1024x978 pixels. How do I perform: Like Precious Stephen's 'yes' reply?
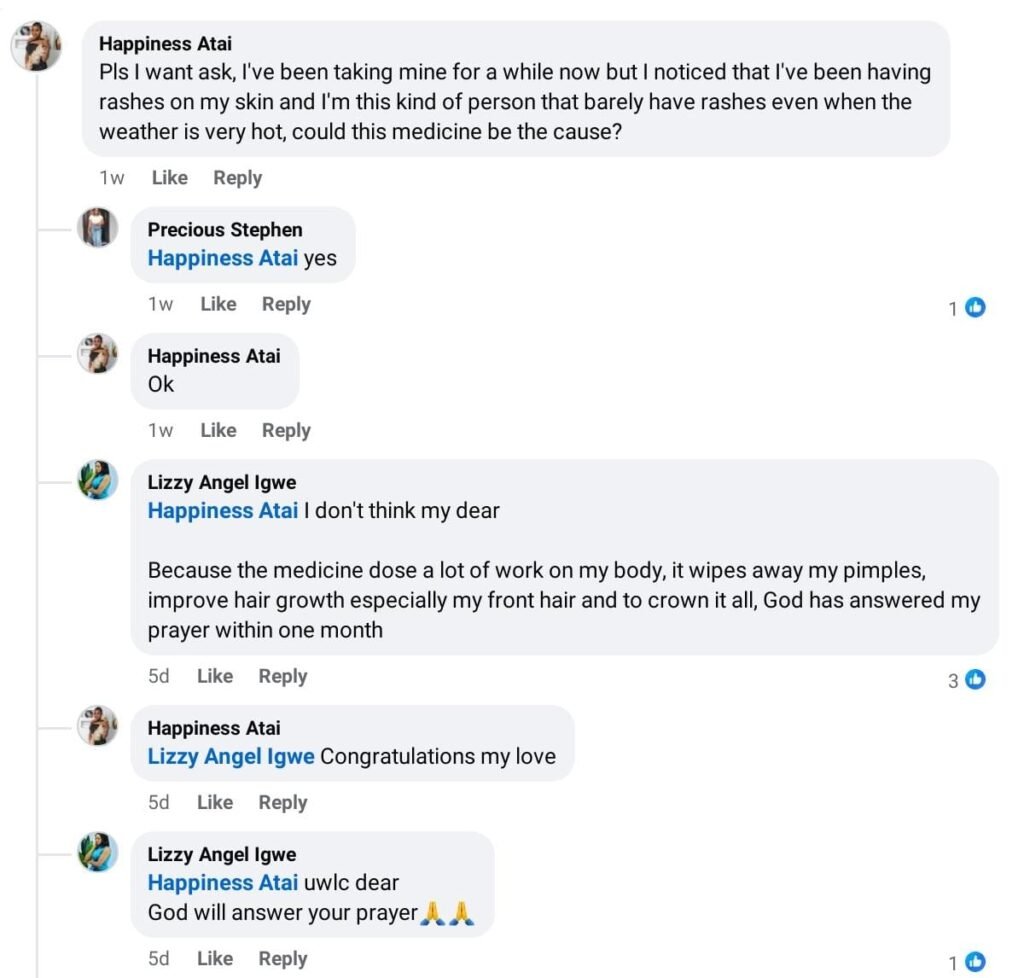[x=218, y=304]
